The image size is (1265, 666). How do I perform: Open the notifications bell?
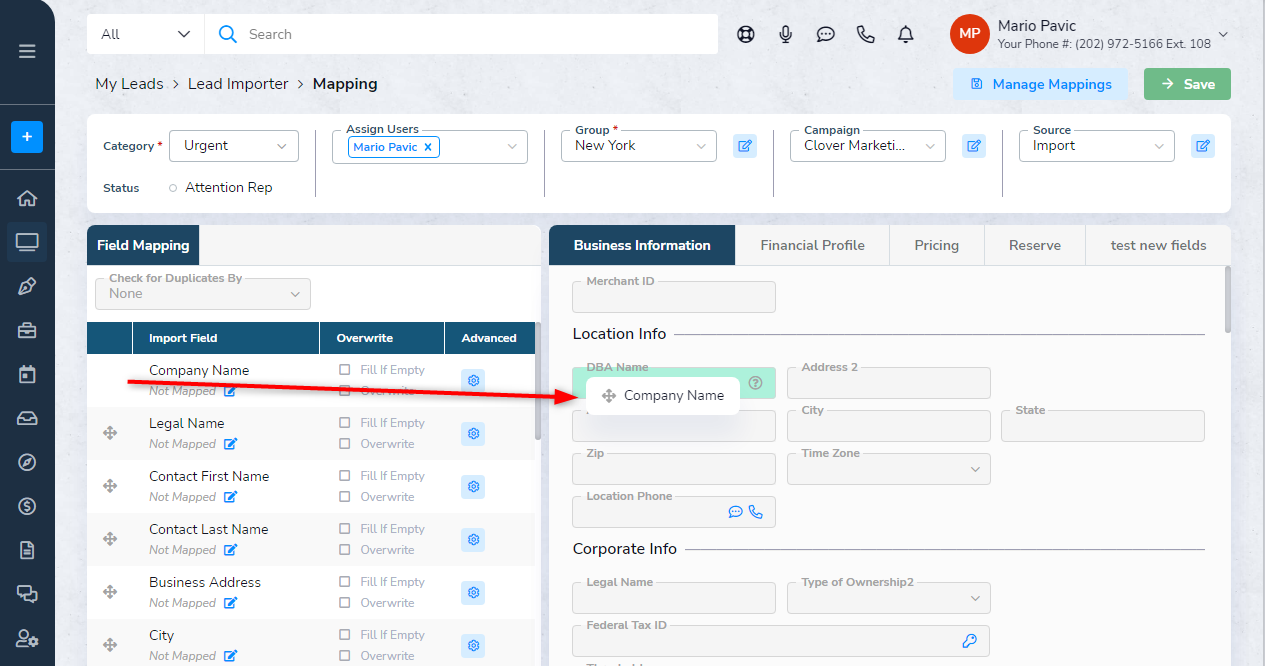click(x=906, y=34)
